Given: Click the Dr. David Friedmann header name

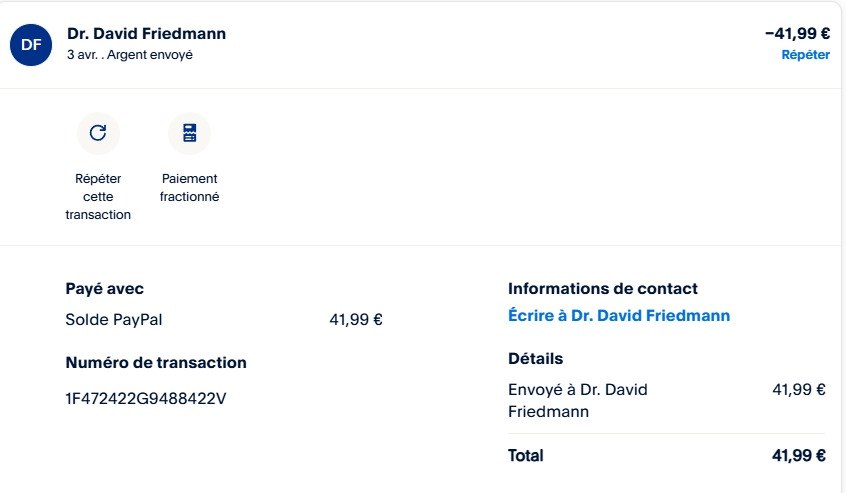Looking at the screenshot, I should (x=146, y=33).
